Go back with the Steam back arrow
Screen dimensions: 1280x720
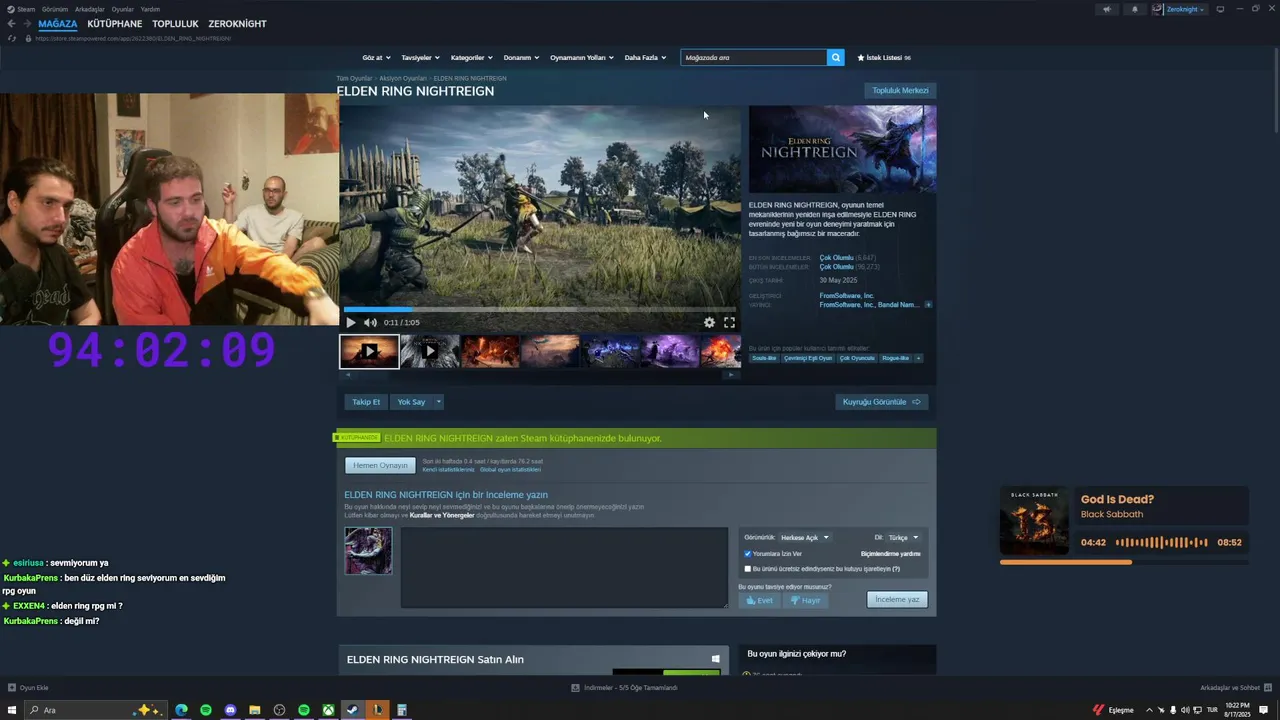[12, 24]
